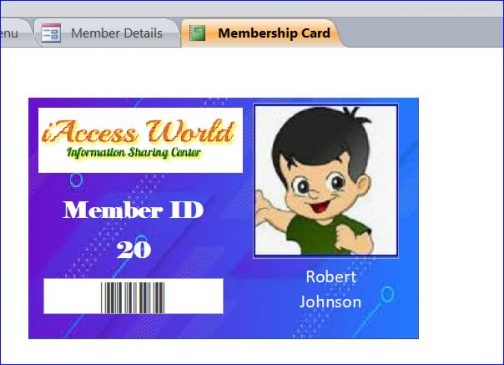Click the green Membership Card report icon
Viewport: 504px width, 365px height.
pos(197,33)
